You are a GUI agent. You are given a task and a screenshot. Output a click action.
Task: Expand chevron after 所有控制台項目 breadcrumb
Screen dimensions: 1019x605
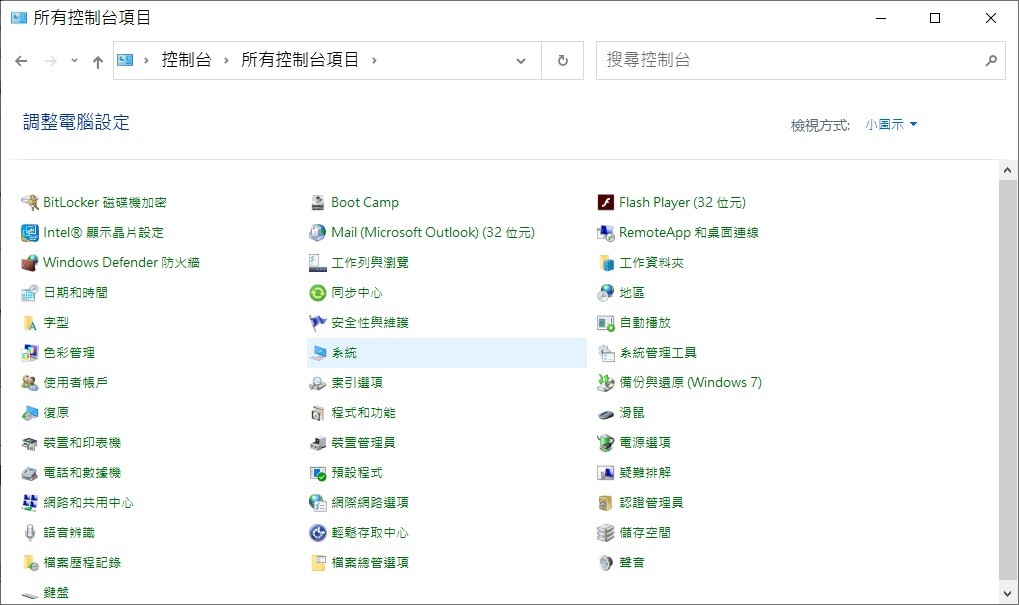click(x=374, y=60)
